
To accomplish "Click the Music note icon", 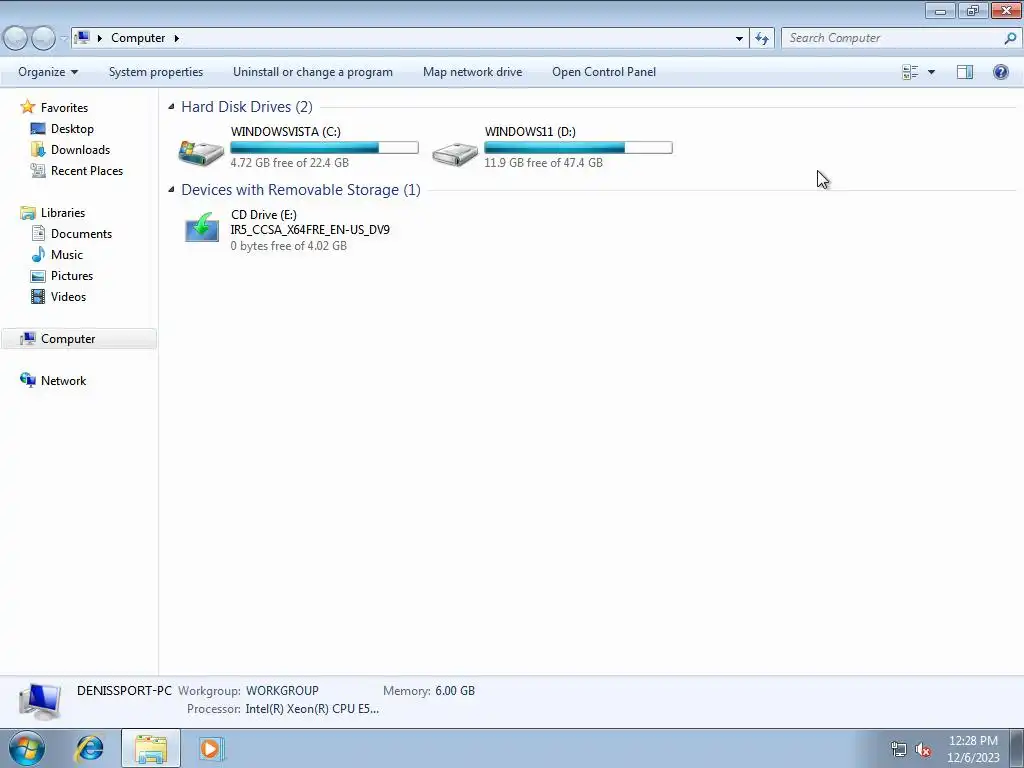I will click(39, 255).
